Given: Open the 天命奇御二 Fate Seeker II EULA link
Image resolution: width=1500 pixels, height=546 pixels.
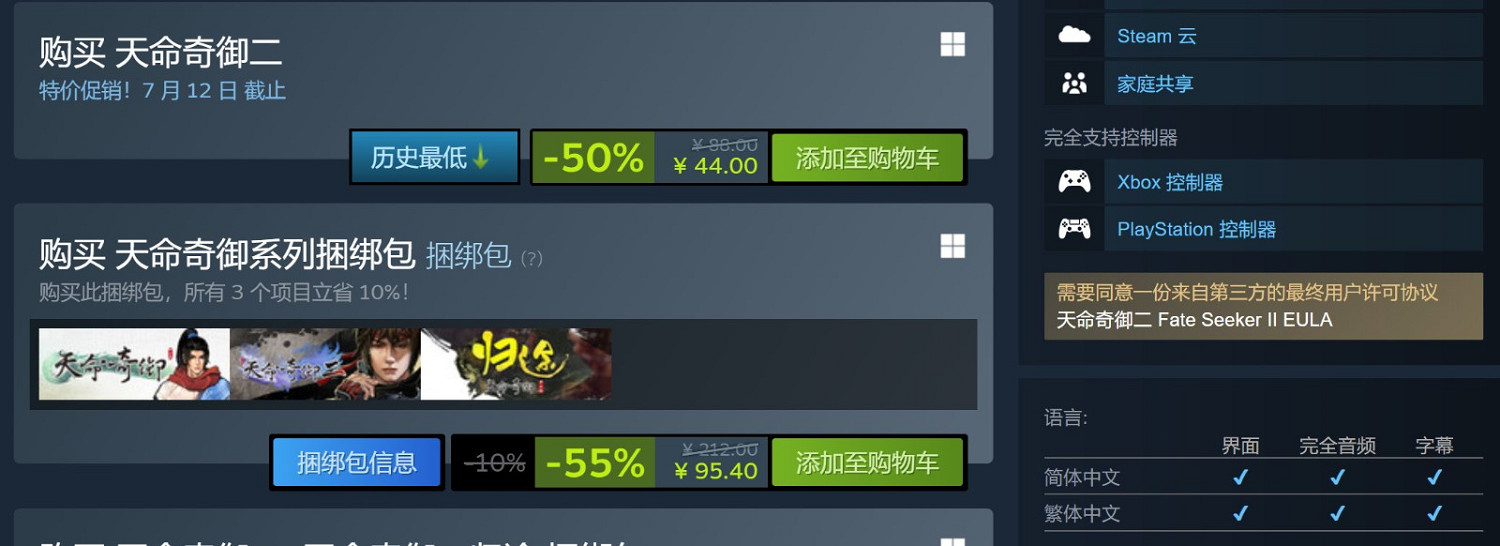Looking at the screenshot, I should click(x=1194, y=320).
